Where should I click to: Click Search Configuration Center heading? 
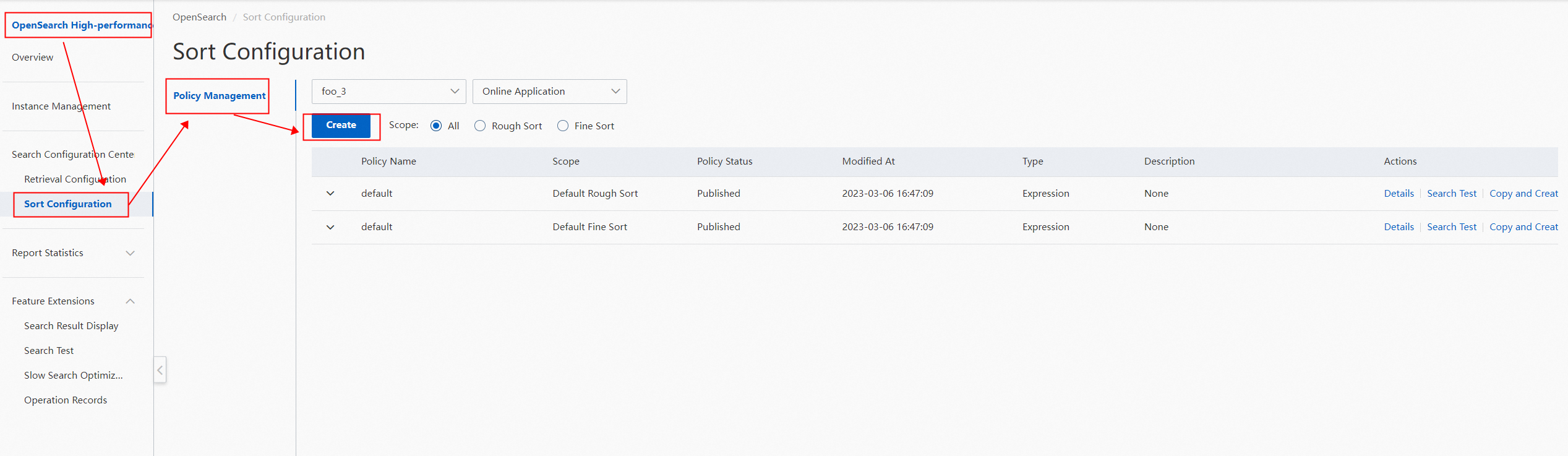[x=73, y=155]
